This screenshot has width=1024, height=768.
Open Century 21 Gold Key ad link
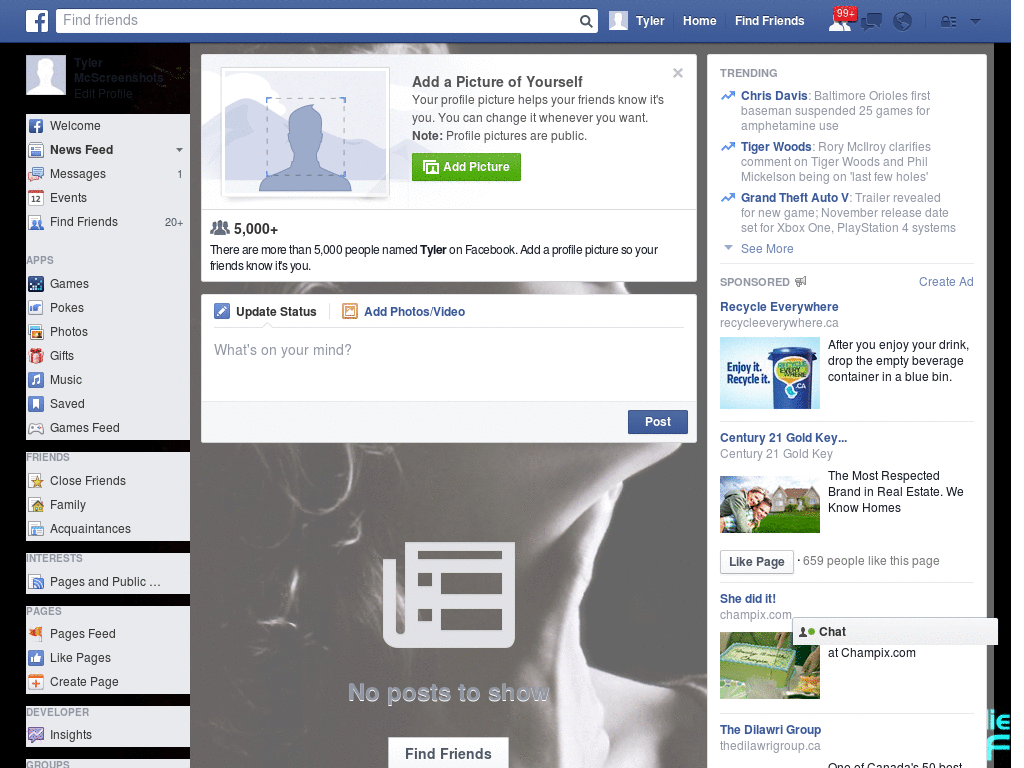(x=784, y=438)
